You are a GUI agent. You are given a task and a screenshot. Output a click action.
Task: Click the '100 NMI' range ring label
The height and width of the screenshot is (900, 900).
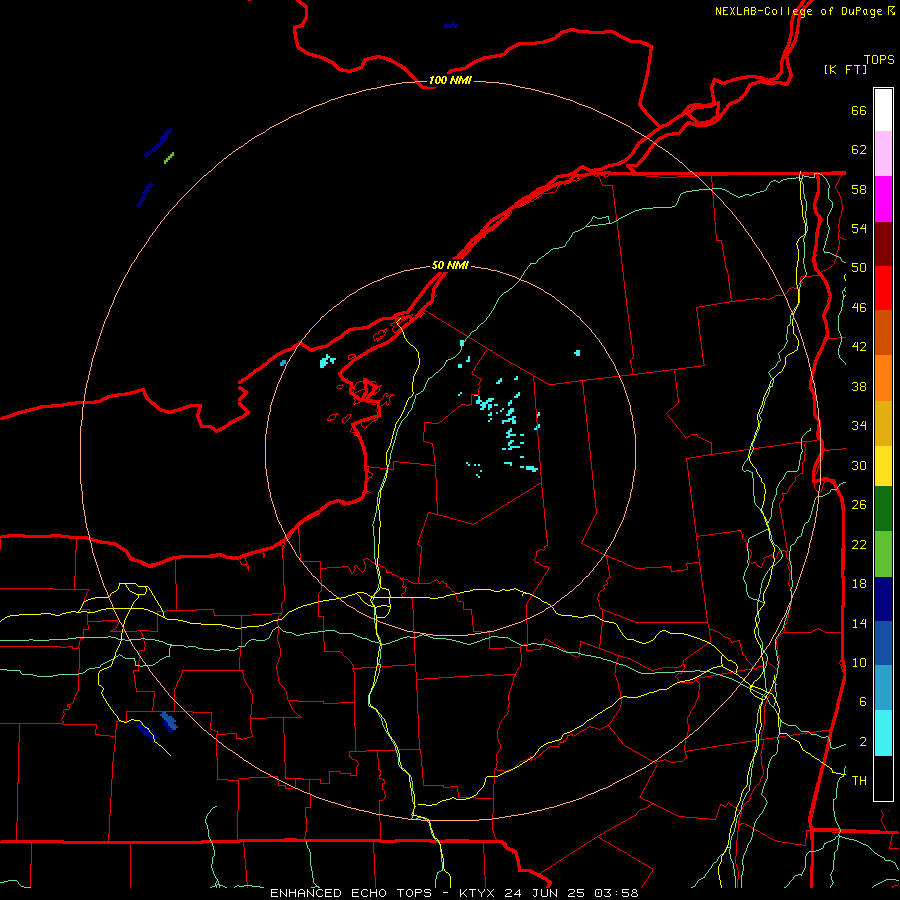pyautogui.click(x=450, y=80)
